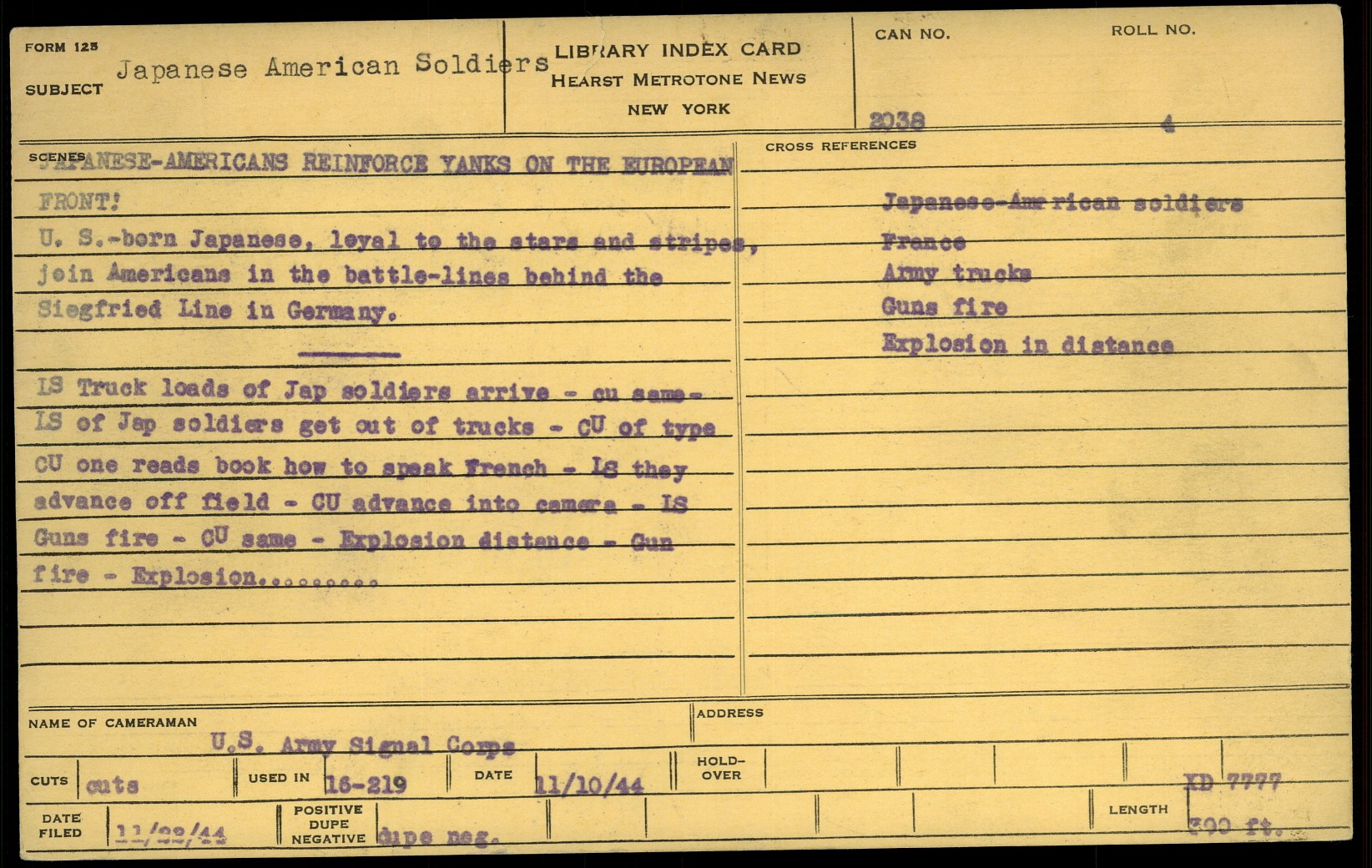
Task: Select the "Guns fire" cross reference
Action: pyautogui.click(x=944, y=308)
